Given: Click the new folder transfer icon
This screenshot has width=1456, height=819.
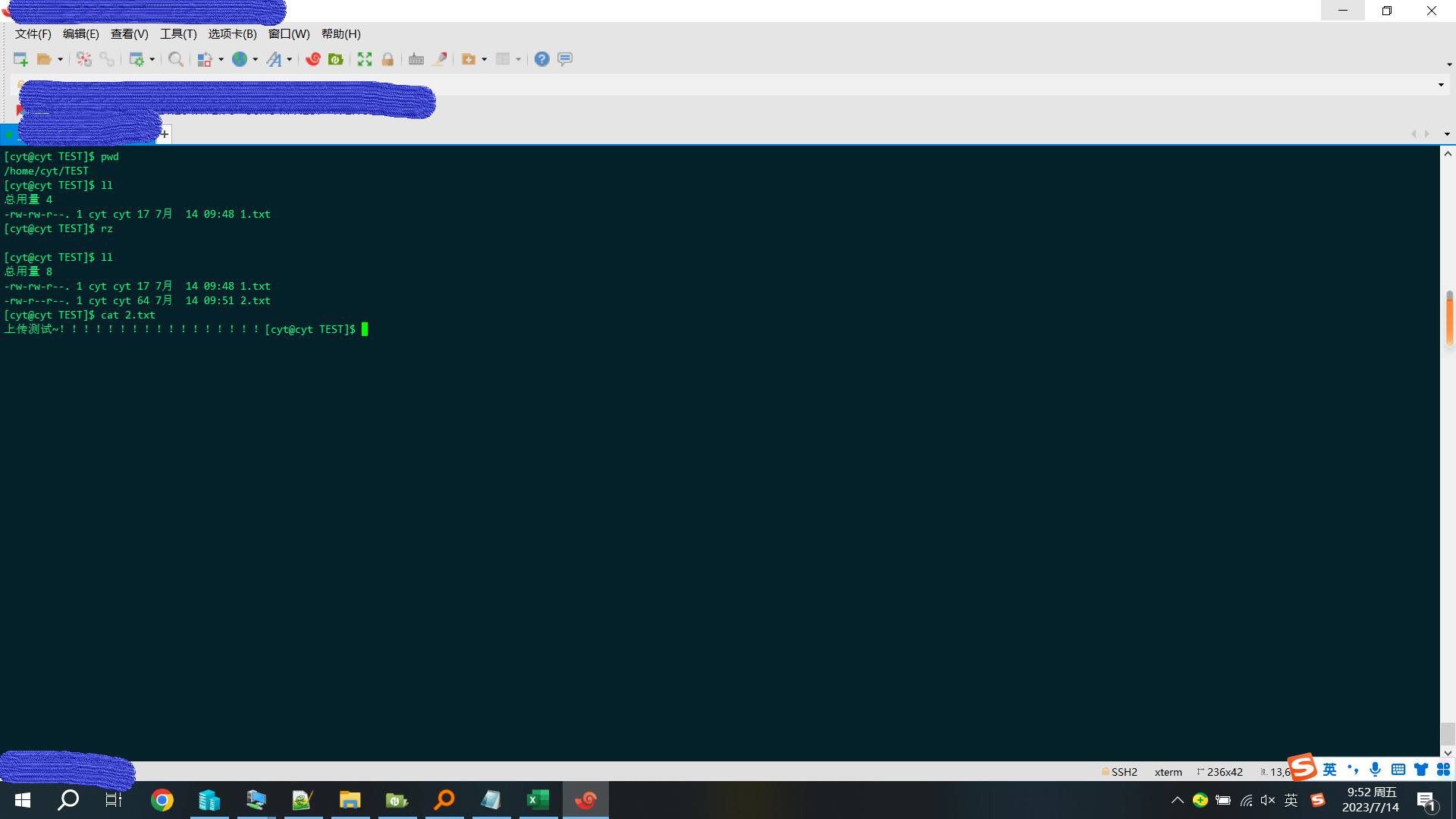Looking at the screenshot, I should point(469,59).
